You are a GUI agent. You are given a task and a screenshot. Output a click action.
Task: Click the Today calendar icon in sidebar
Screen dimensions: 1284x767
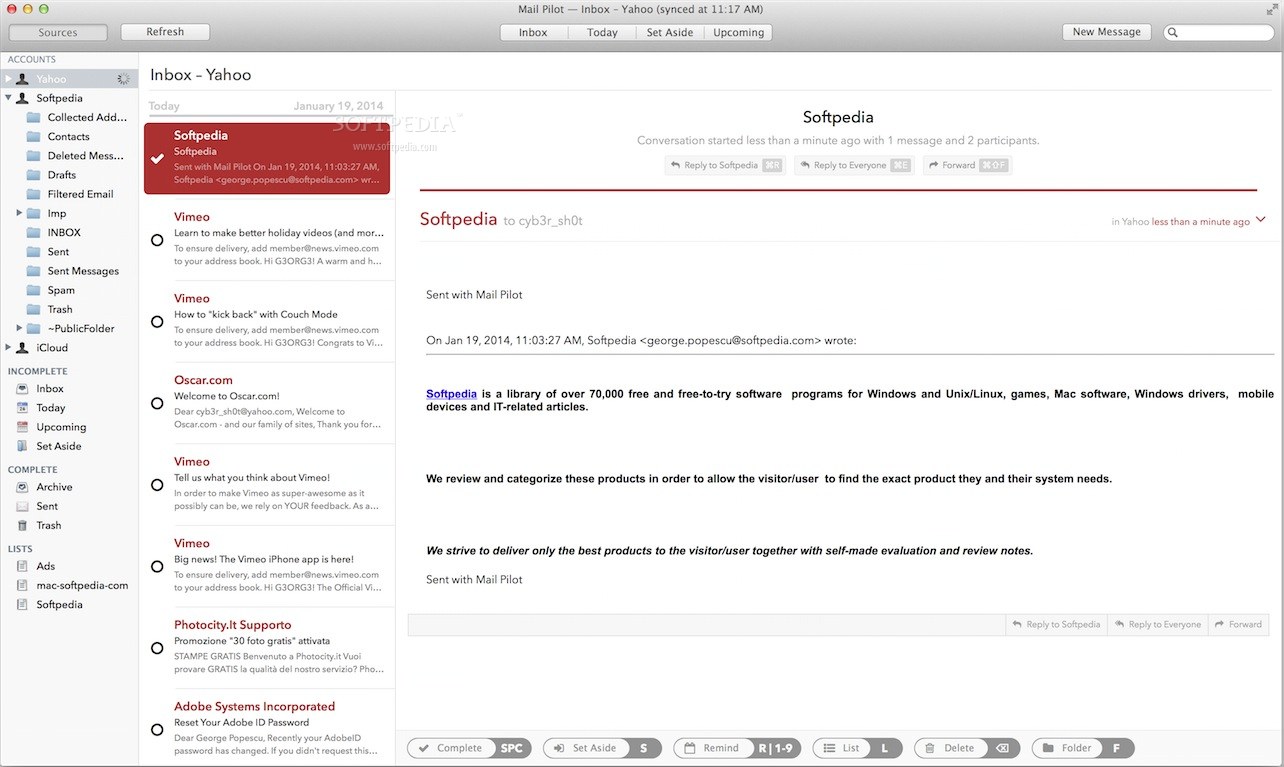pyautogui.click(x=22, y=408)
